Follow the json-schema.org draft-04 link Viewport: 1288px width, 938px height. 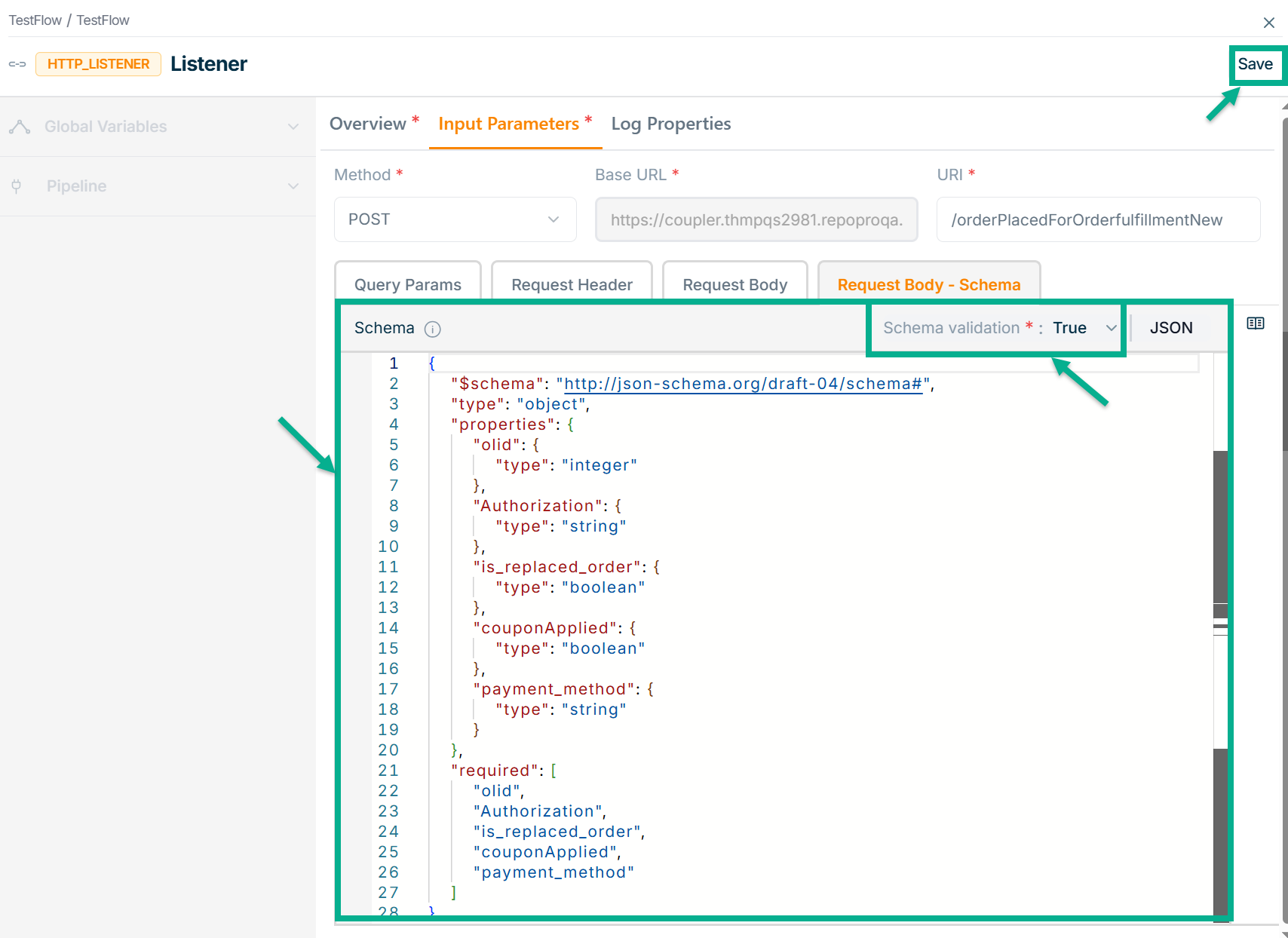tap(743, 384)
